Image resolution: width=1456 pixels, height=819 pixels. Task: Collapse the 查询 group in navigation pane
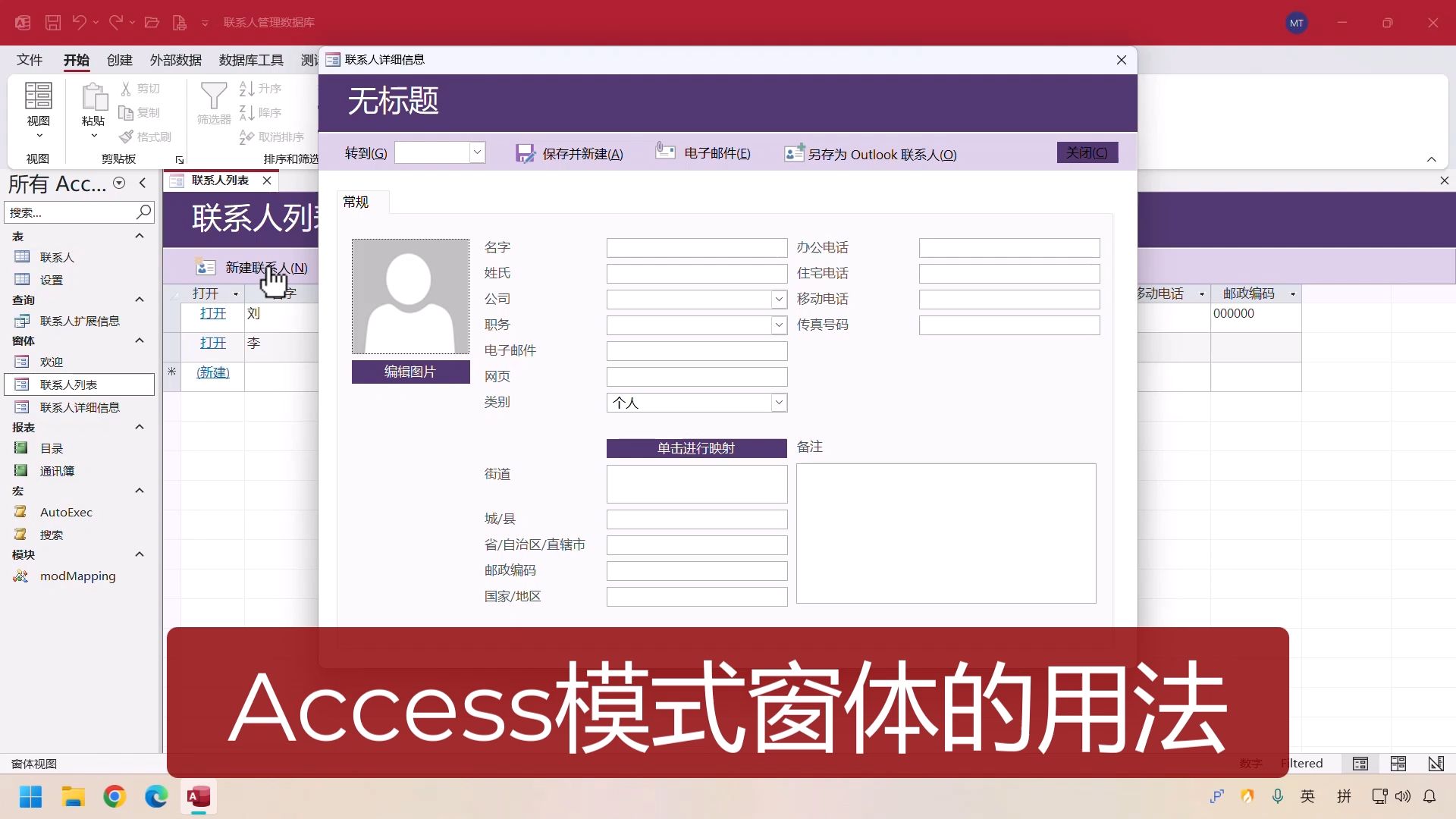[140, 300]
